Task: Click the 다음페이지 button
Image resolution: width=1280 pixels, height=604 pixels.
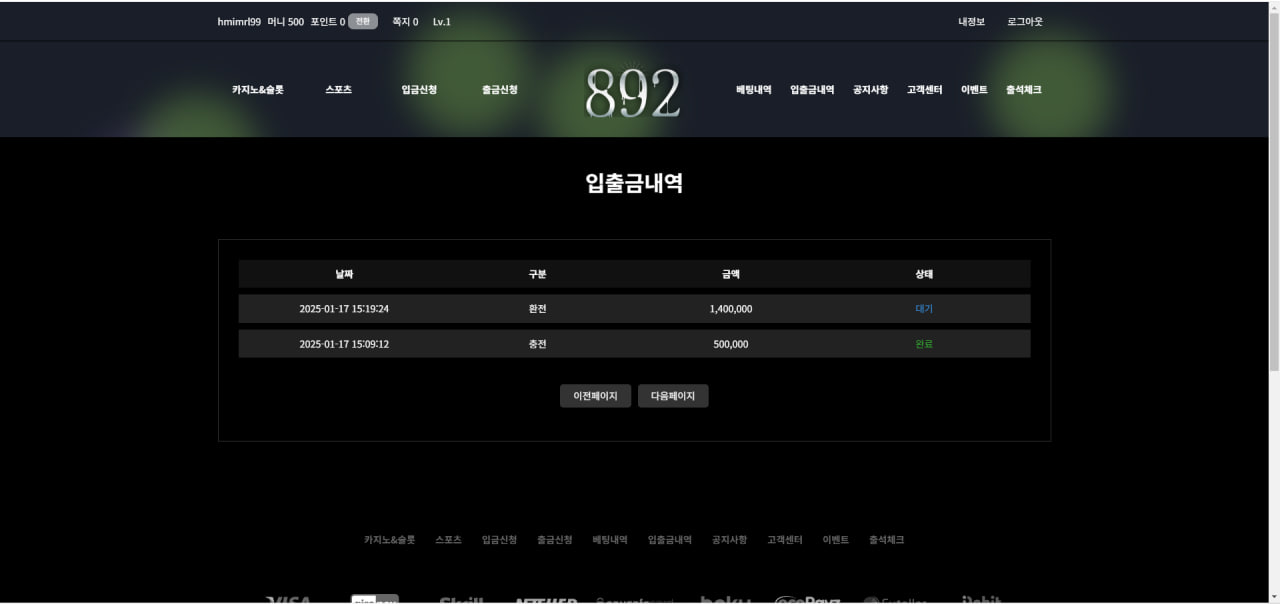Action: (x=673, y=396)
